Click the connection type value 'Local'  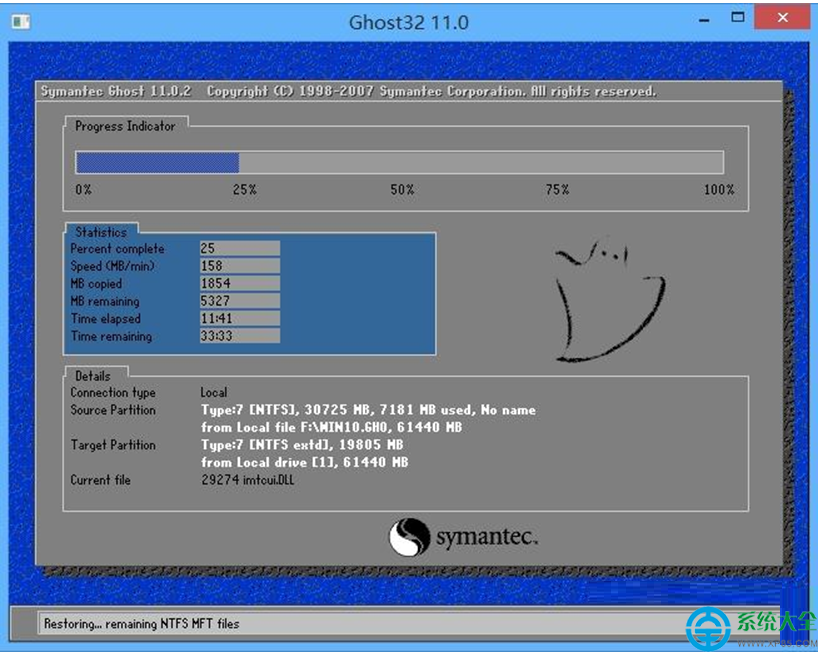[x=214, y=392]
